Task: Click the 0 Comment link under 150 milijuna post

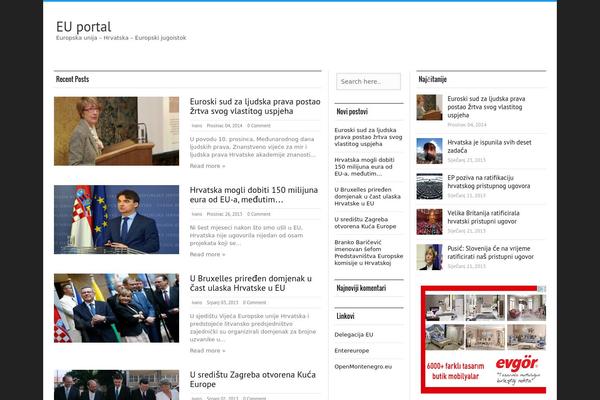Action: pyautogui.click(x=259, y=214)
